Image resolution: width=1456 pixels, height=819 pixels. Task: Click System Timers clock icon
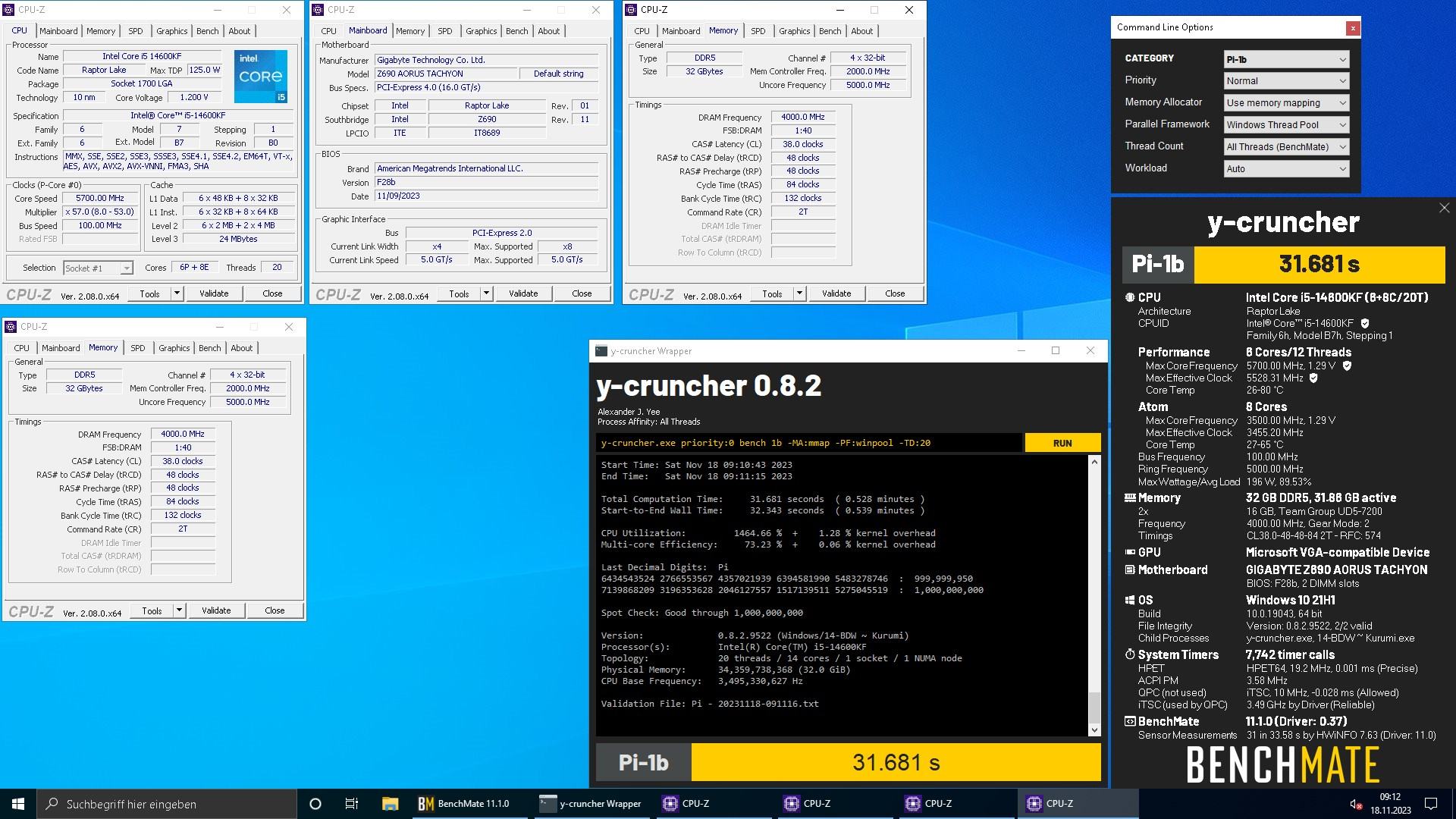[x=1129, y=654]
